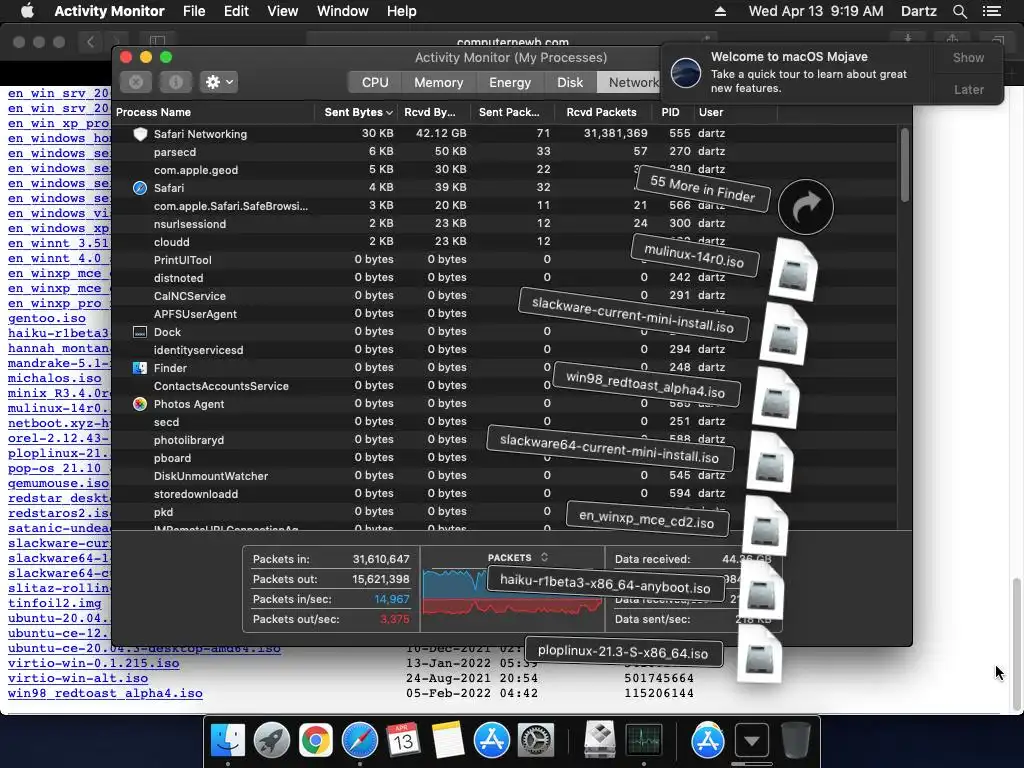Open Finder from the Dock

[227, 740]
